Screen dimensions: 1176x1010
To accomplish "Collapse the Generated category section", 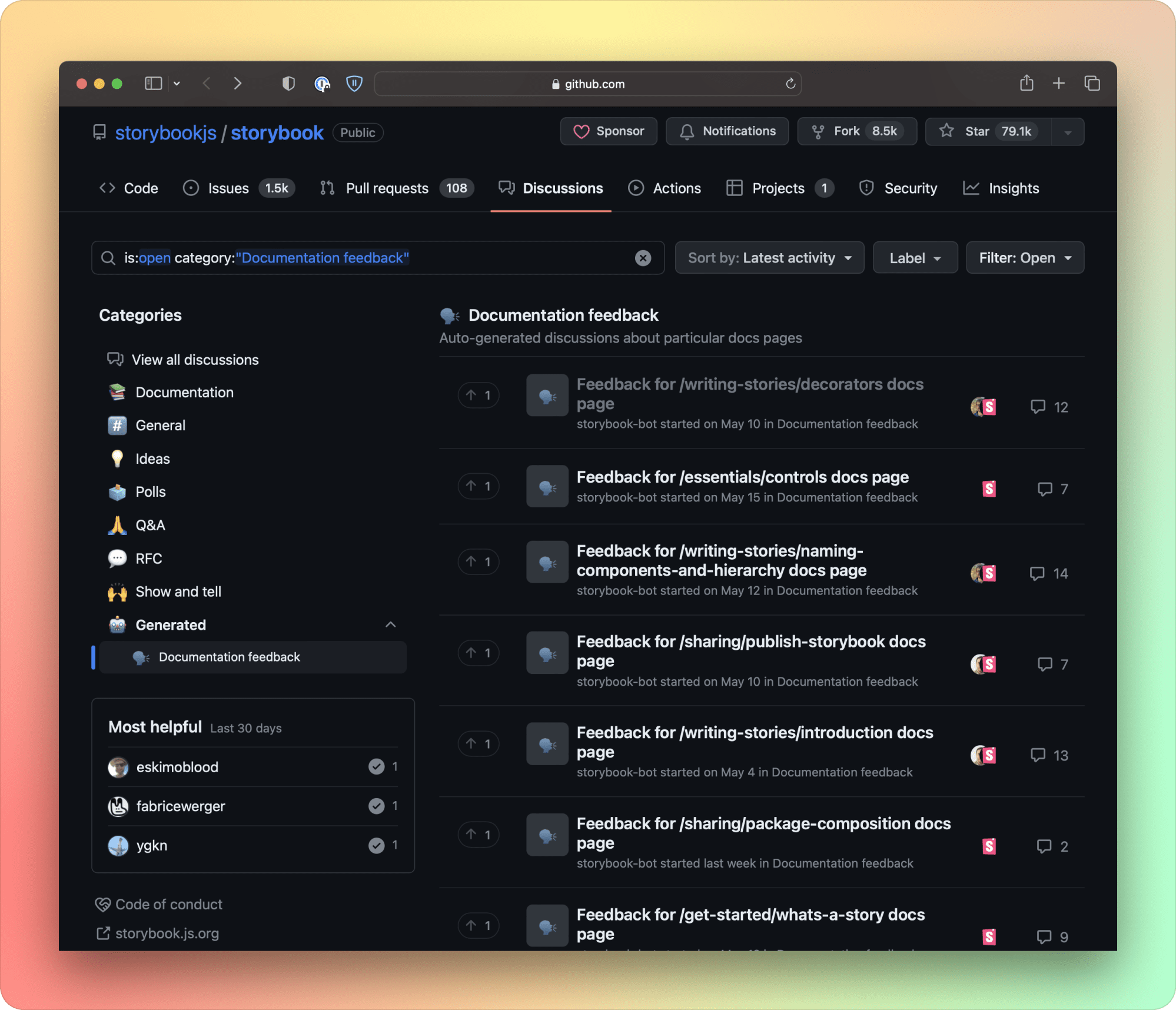I will pos(390,624).
